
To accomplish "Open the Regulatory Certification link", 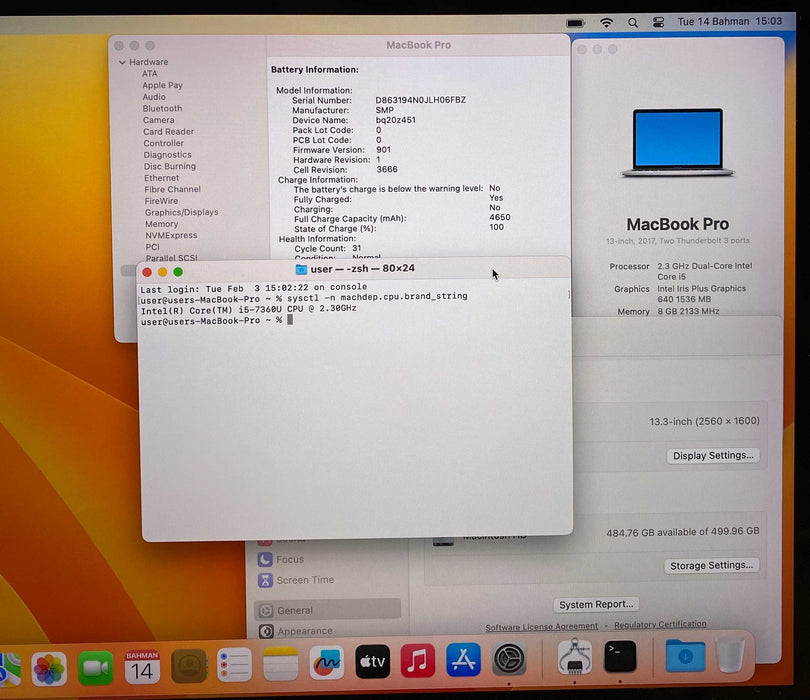I will 660,625.
